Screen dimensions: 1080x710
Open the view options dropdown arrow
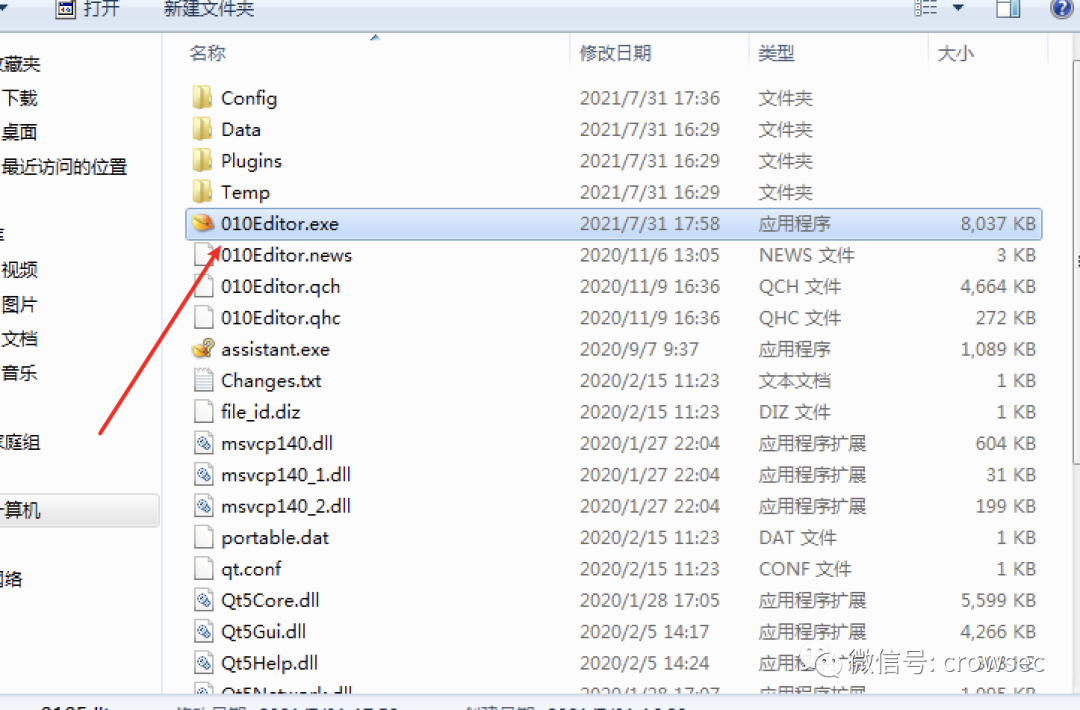tap(958, 8)
